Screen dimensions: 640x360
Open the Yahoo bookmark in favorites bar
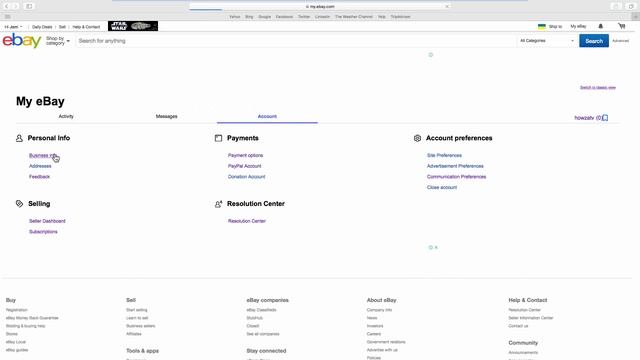point(235,17)
